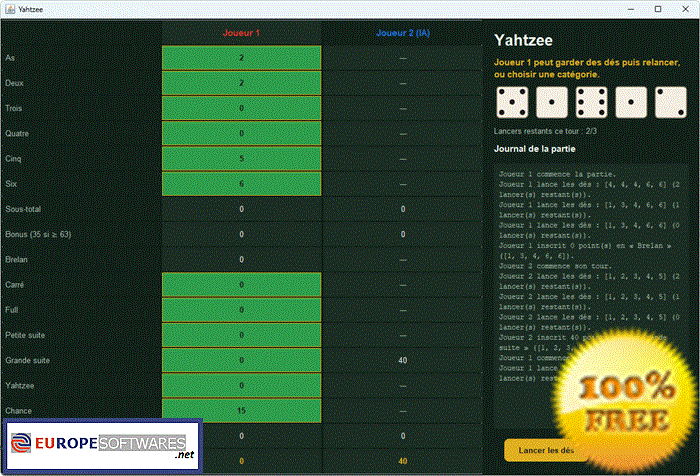Click Joueur 2's empty Yahtzee cell
700x476 pixels.
pyautogui.click(x=403, y=385)
